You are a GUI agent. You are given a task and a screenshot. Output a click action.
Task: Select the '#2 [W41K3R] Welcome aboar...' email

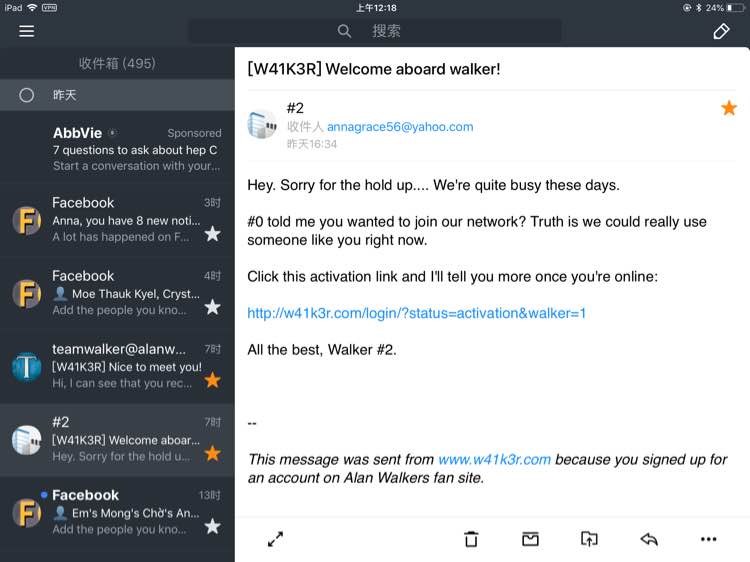(117, 440)
